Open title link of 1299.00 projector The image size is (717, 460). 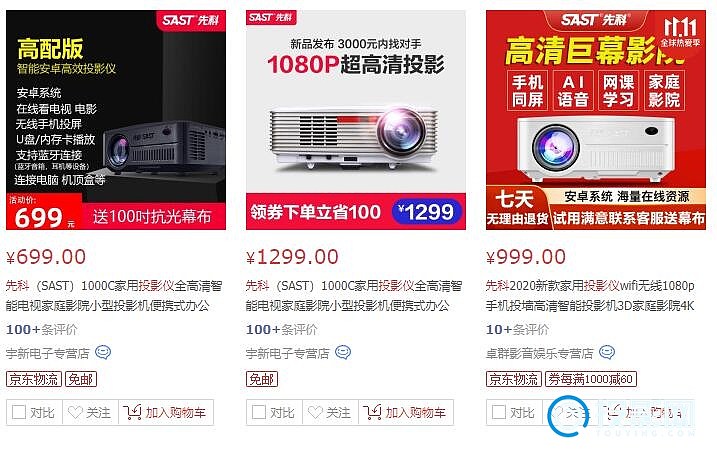354,295
